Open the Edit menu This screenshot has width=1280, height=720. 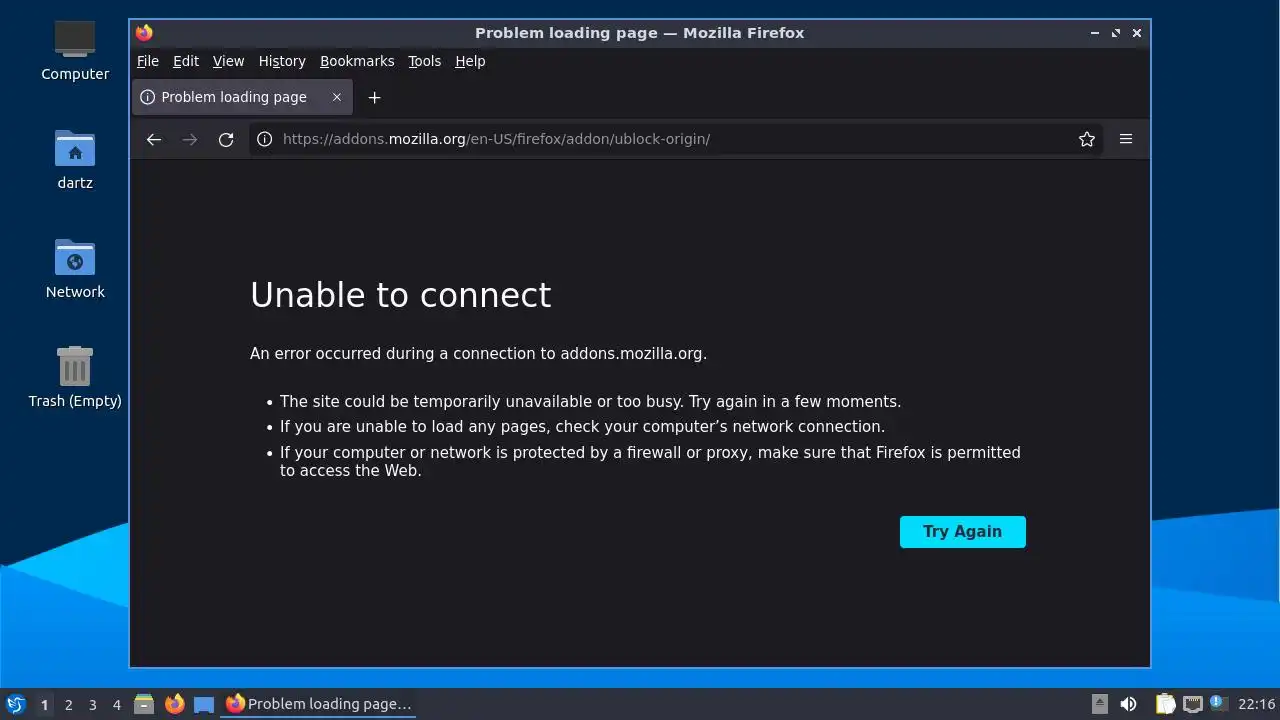click(x=186, y=61)
